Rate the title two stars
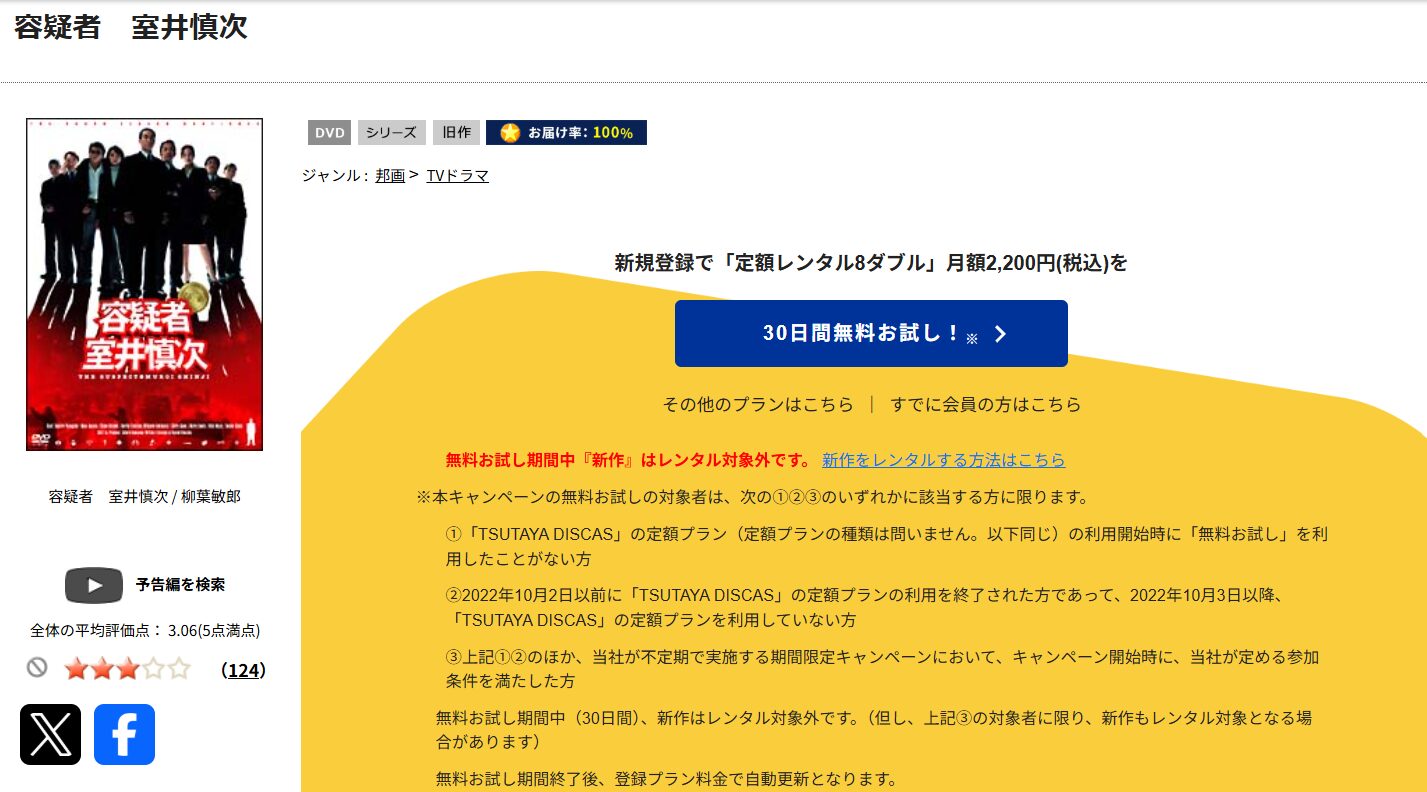The height and width of the screenshot is (792, 1427). pyautogui.click(x=102, y=669)
